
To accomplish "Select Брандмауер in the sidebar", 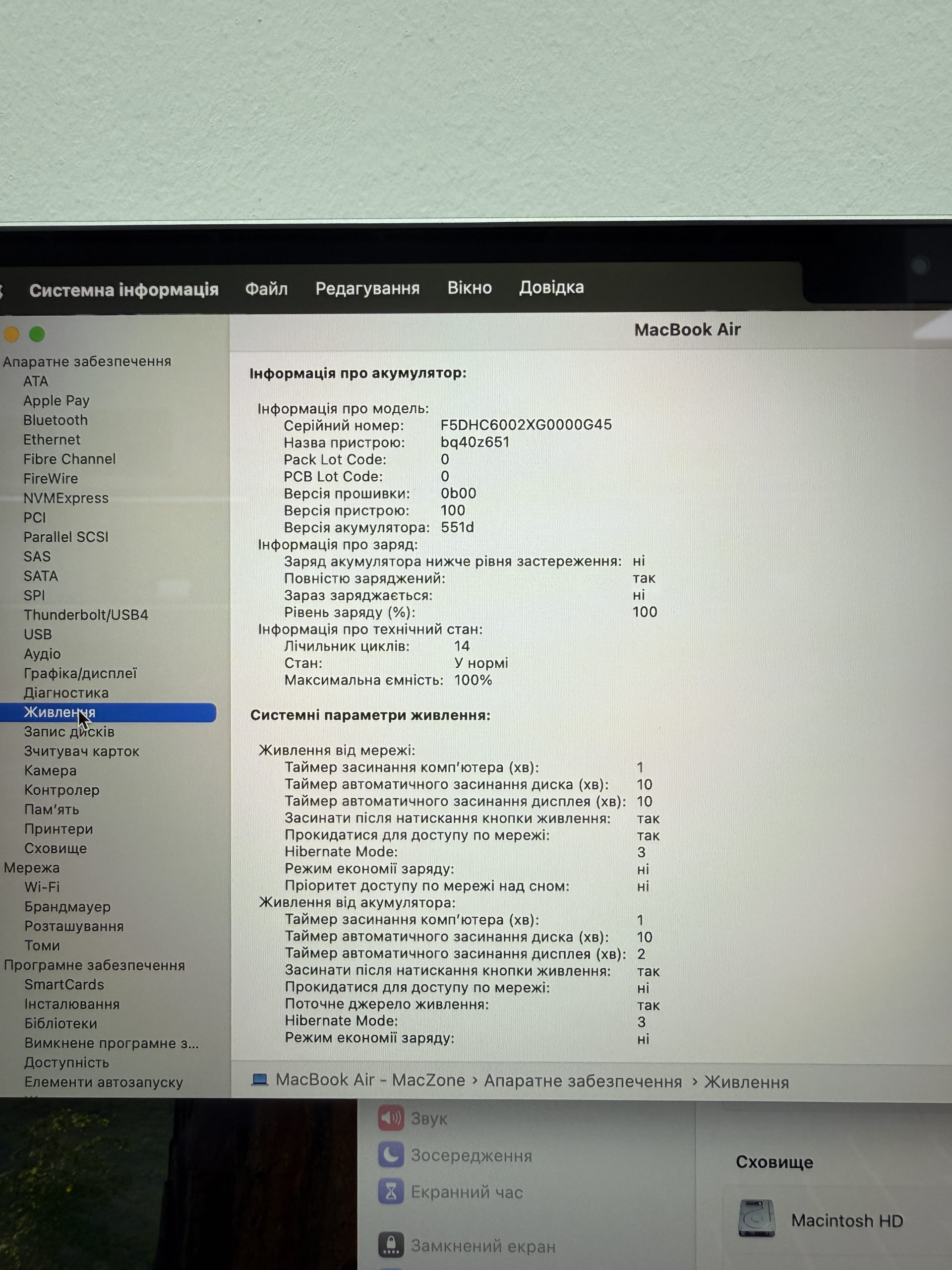I will pyautogui.click(x=68, y=907).
